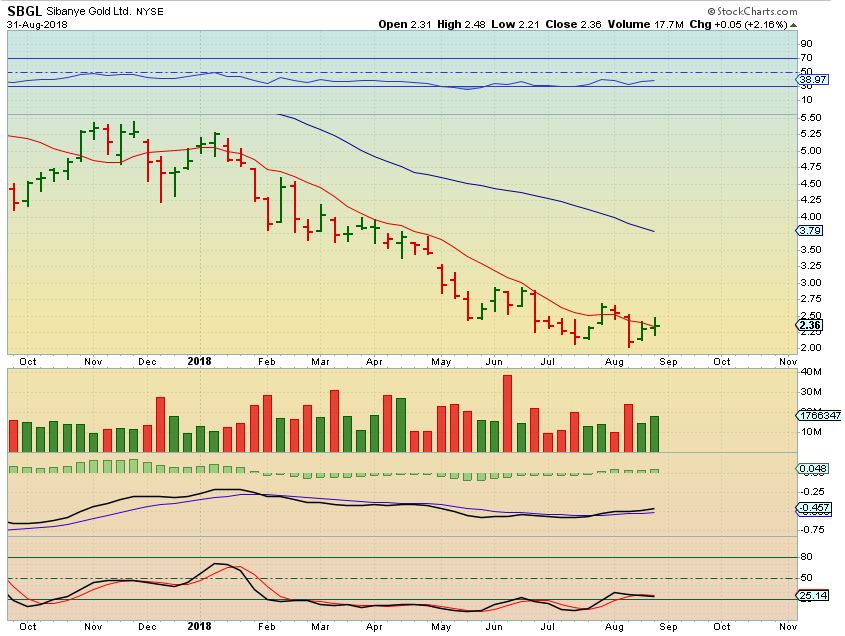Click the NYSE exchange label
This screenshot has width=845, height=636.
pos(150,11)
